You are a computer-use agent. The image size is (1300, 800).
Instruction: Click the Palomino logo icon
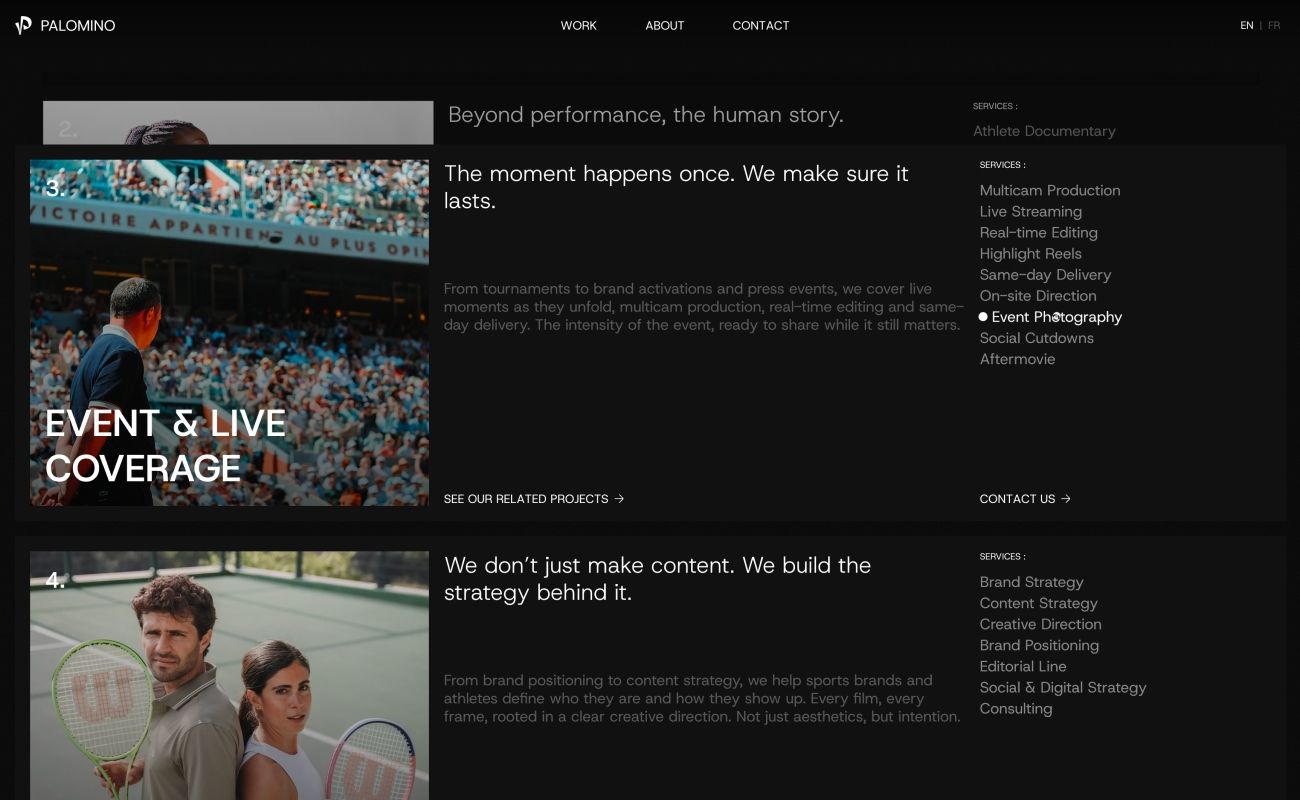click(x=23, y=25)
